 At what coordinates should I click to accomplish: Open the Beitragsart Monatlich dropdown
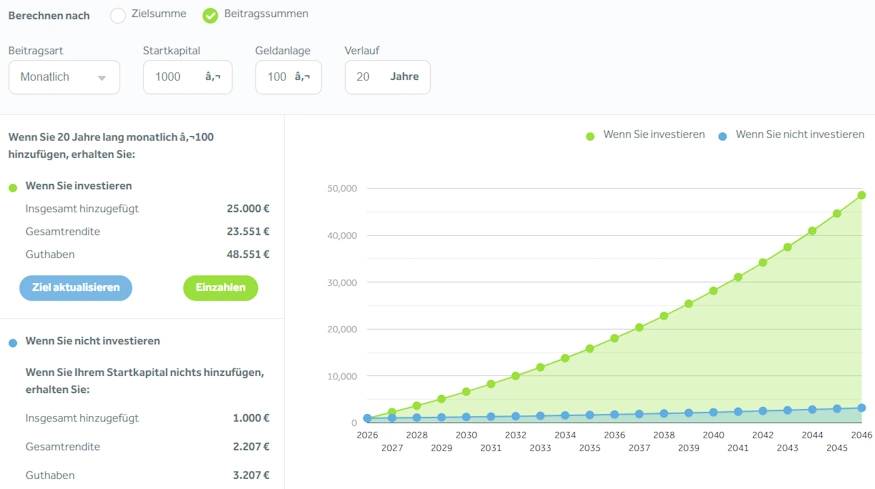click(x=63, y=77)
